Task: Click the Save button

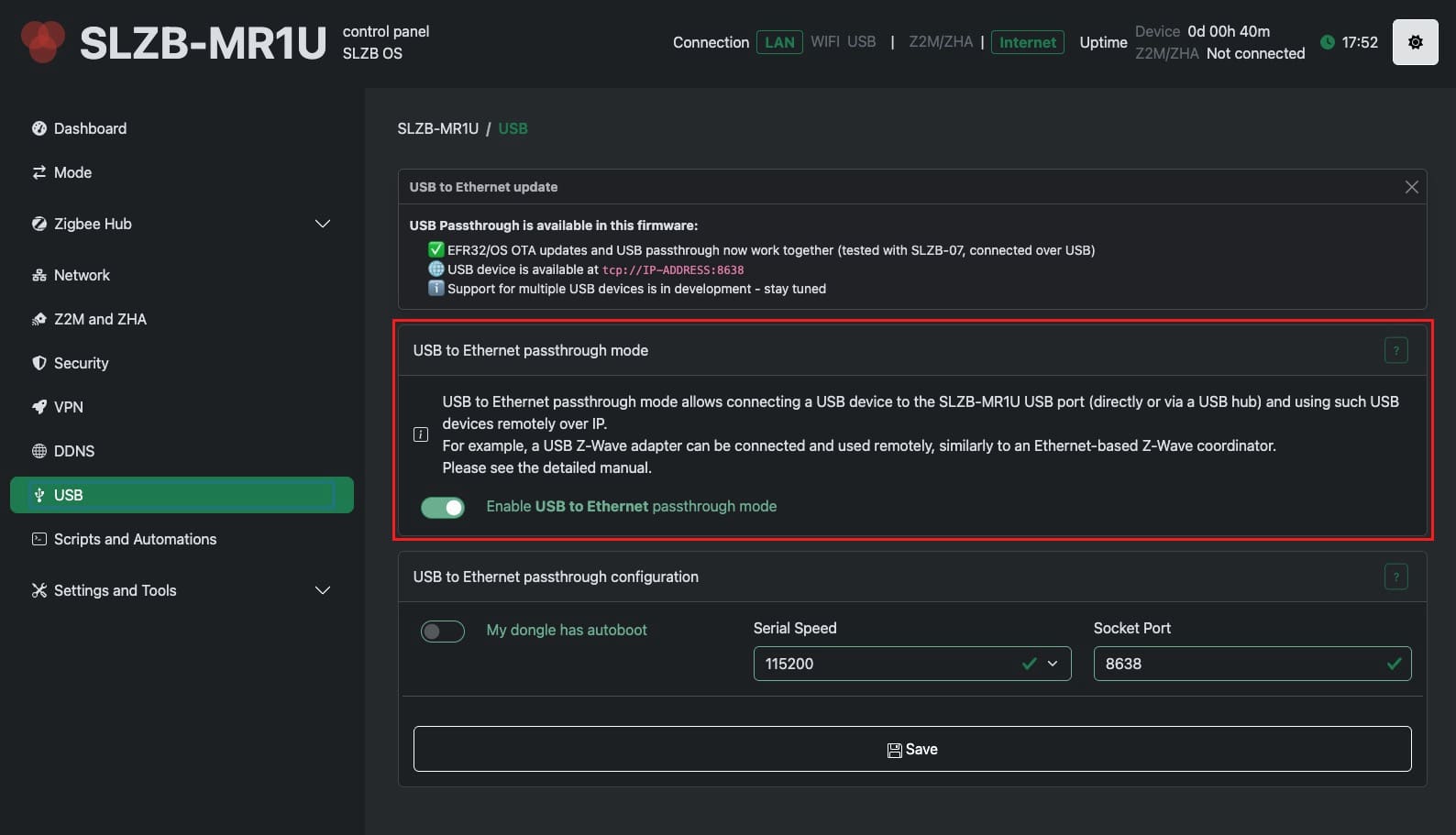Action: coord(911,749)
